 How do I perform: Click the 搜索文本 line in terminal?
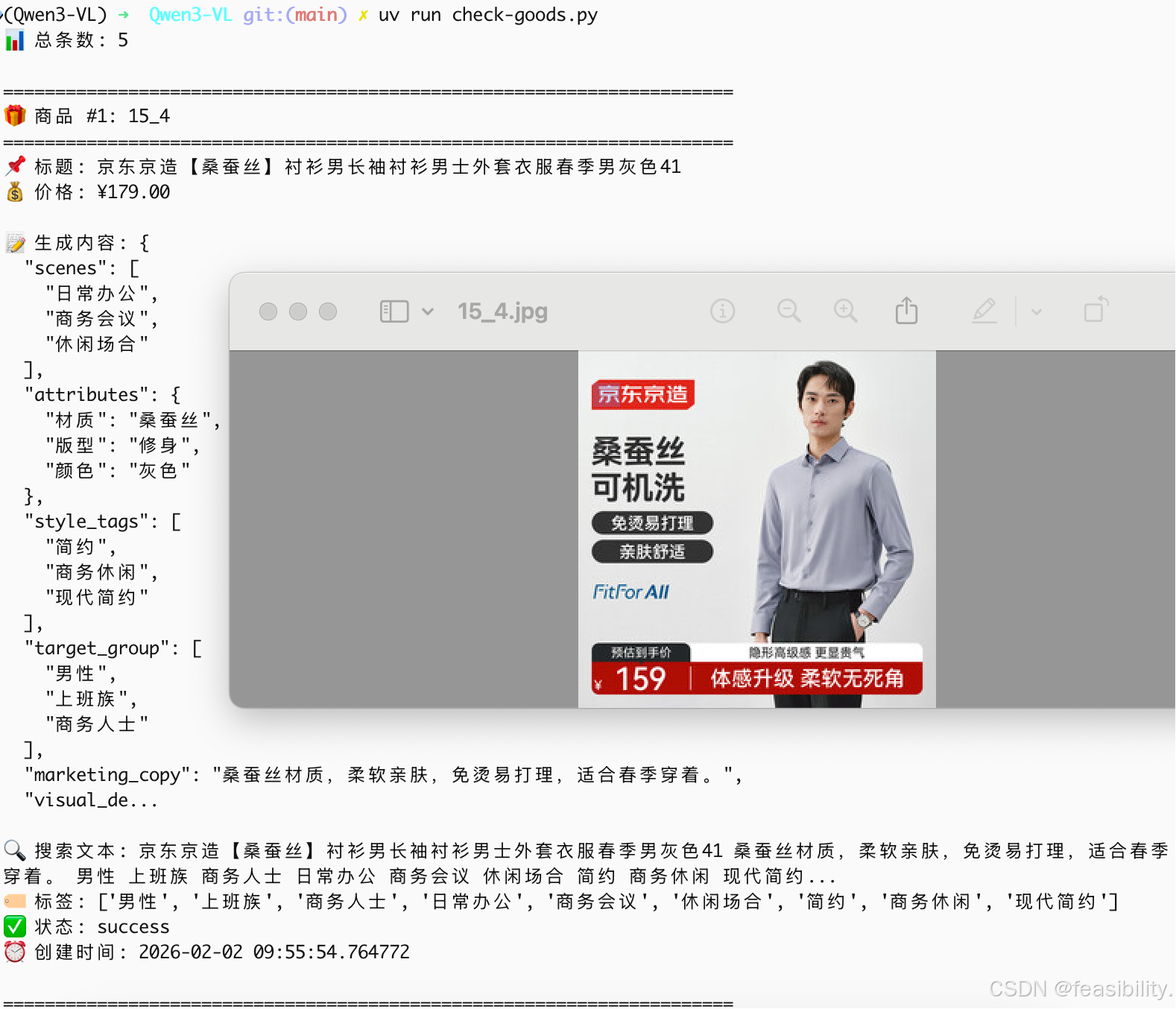tap(587, 864)
